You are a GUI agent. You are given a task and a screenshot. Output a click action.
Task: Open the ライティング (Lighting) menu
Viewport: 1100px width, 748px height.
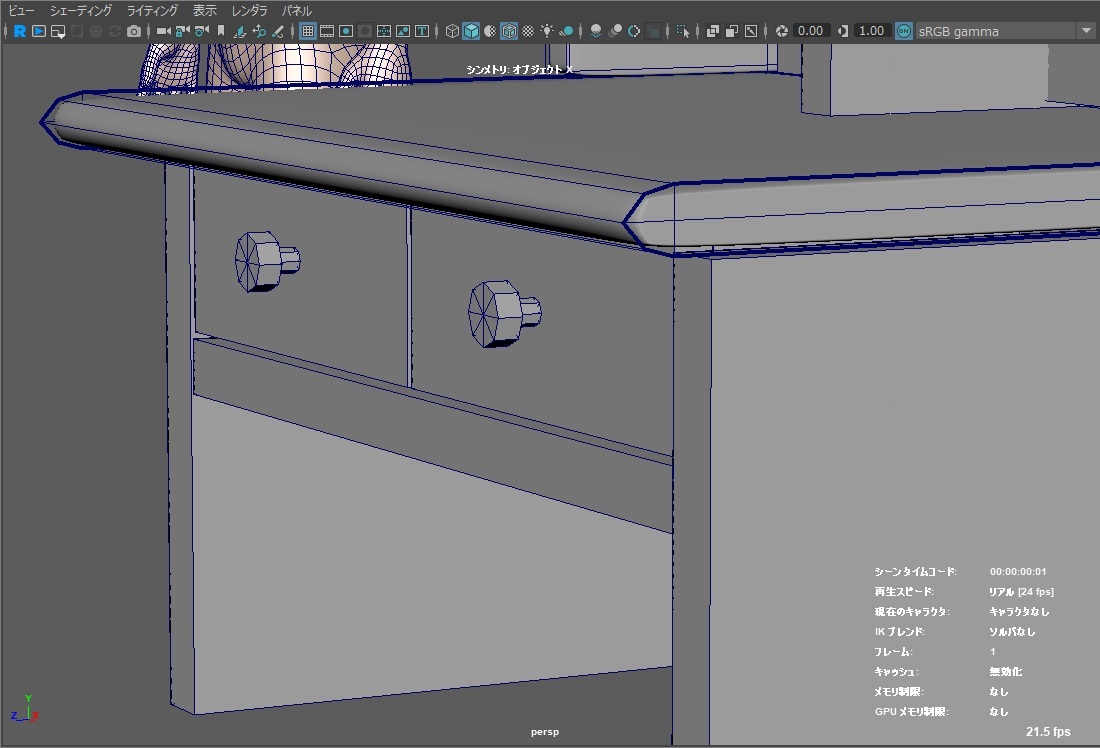pyautogui.click(x=152, y=10)
